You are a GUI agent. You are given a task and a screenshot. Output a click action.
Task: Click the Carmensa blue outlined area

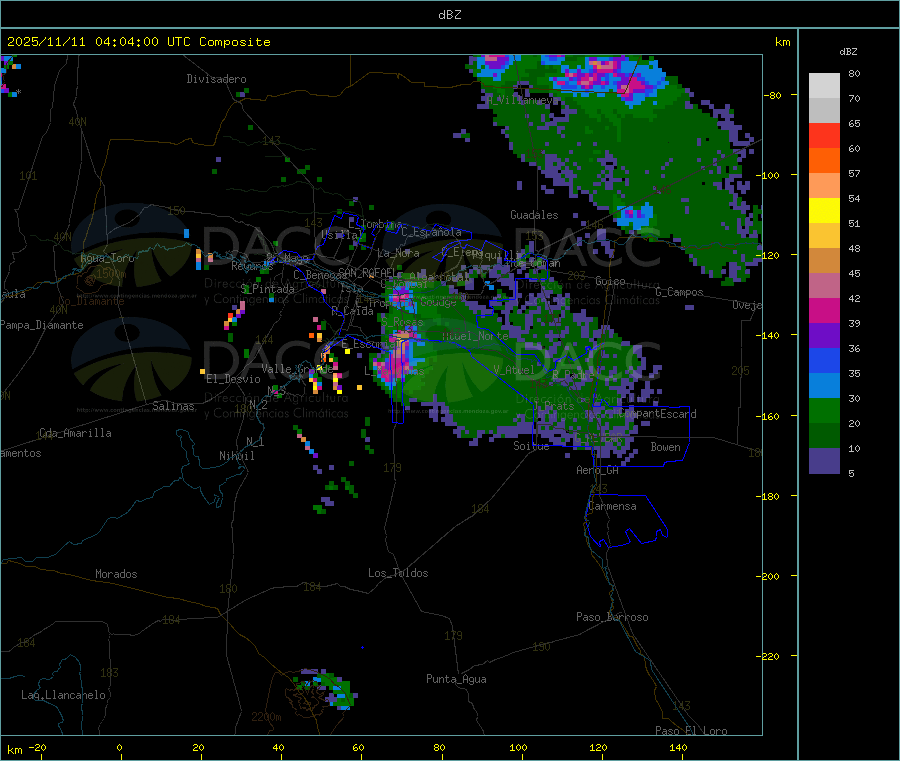[626, 521]
